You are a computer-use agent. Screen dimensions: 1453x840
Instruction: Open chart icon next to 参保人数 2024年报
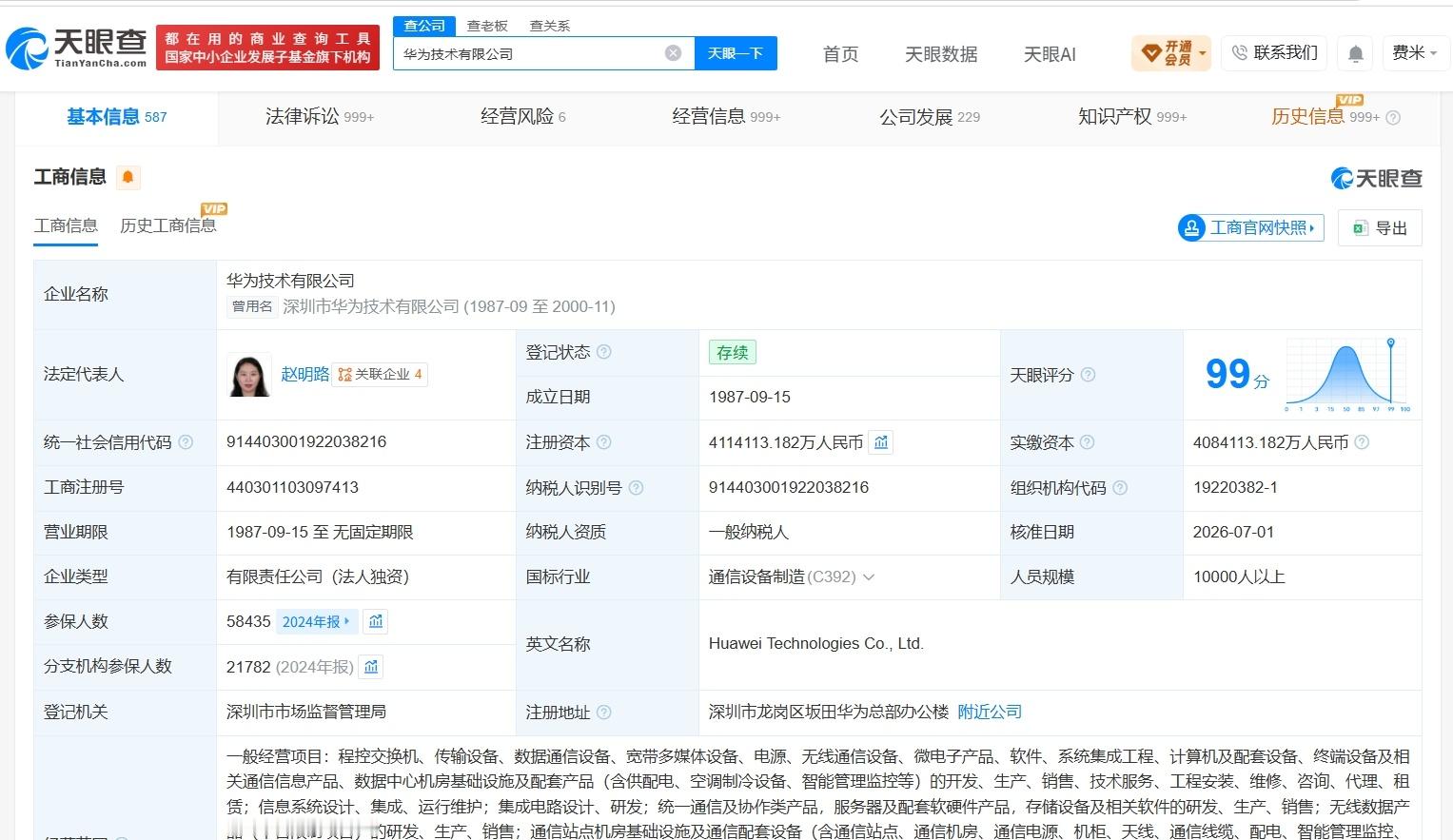coord(376,621)
